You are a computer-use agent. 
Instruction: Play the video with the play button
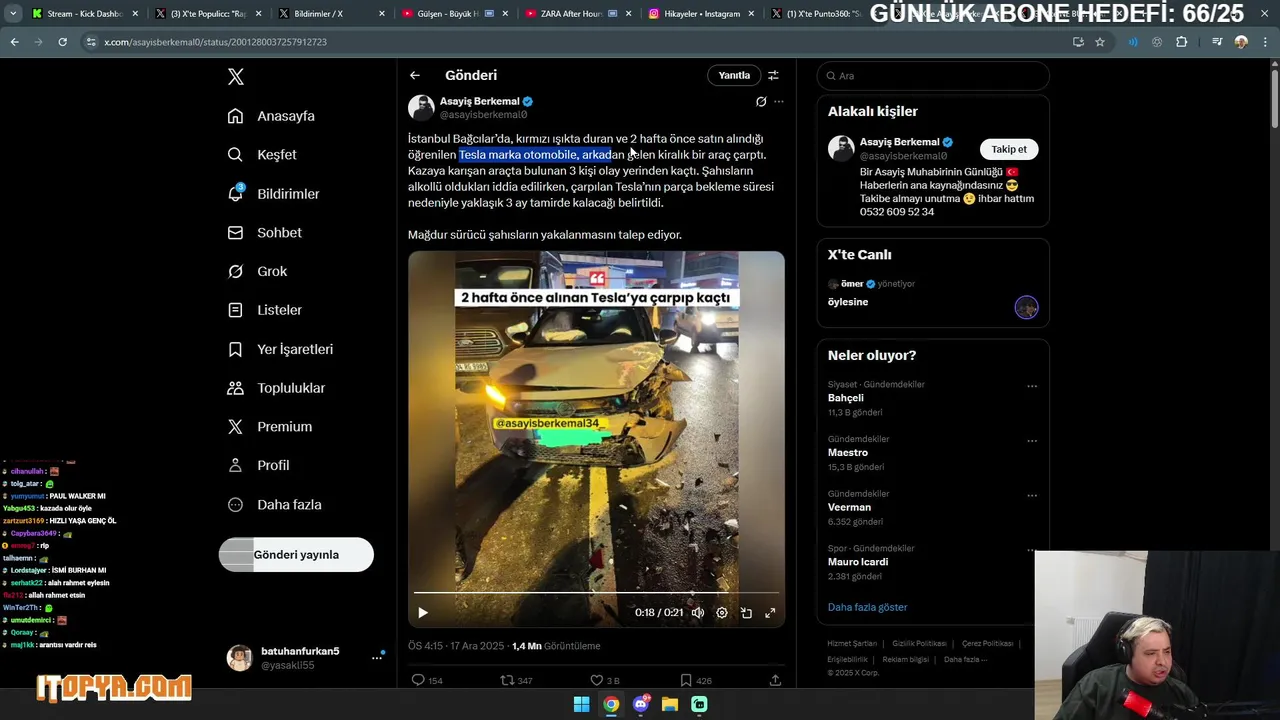click(422, 613)
